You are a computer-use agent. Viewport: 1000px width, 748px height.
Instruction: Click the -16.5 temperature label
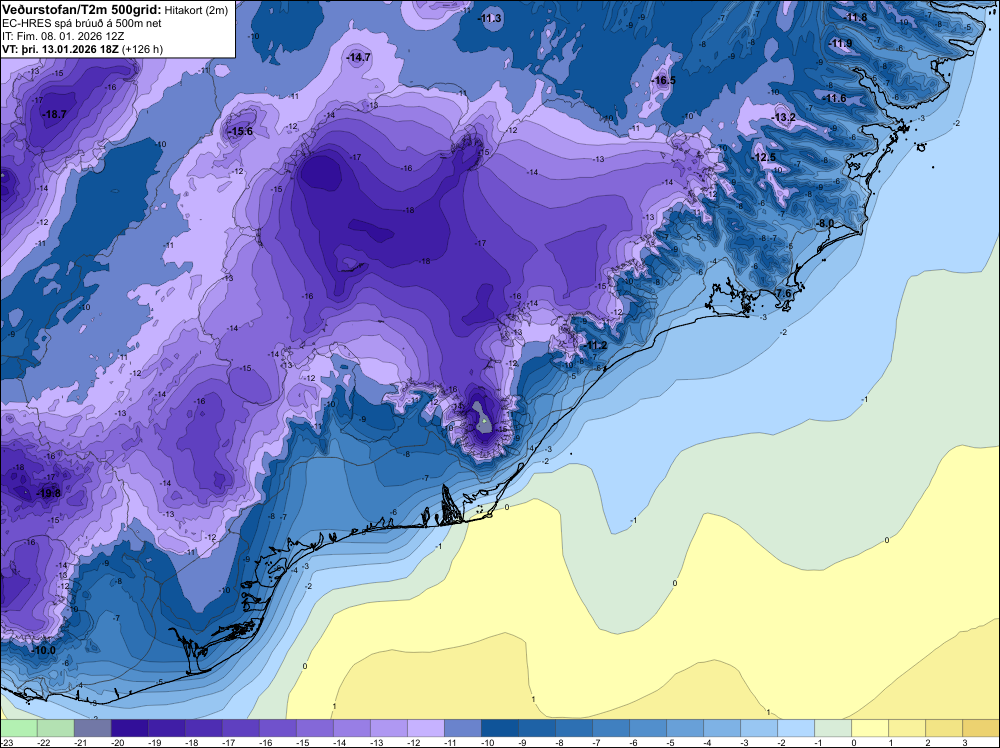(x=663, y=80)
